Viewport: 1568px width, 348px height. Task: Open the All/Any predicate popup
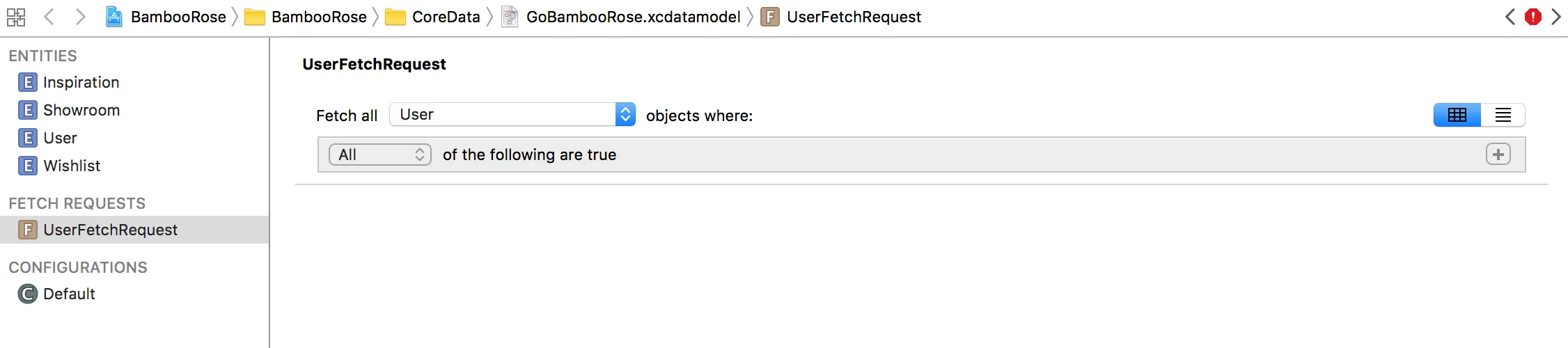point(380,155)
